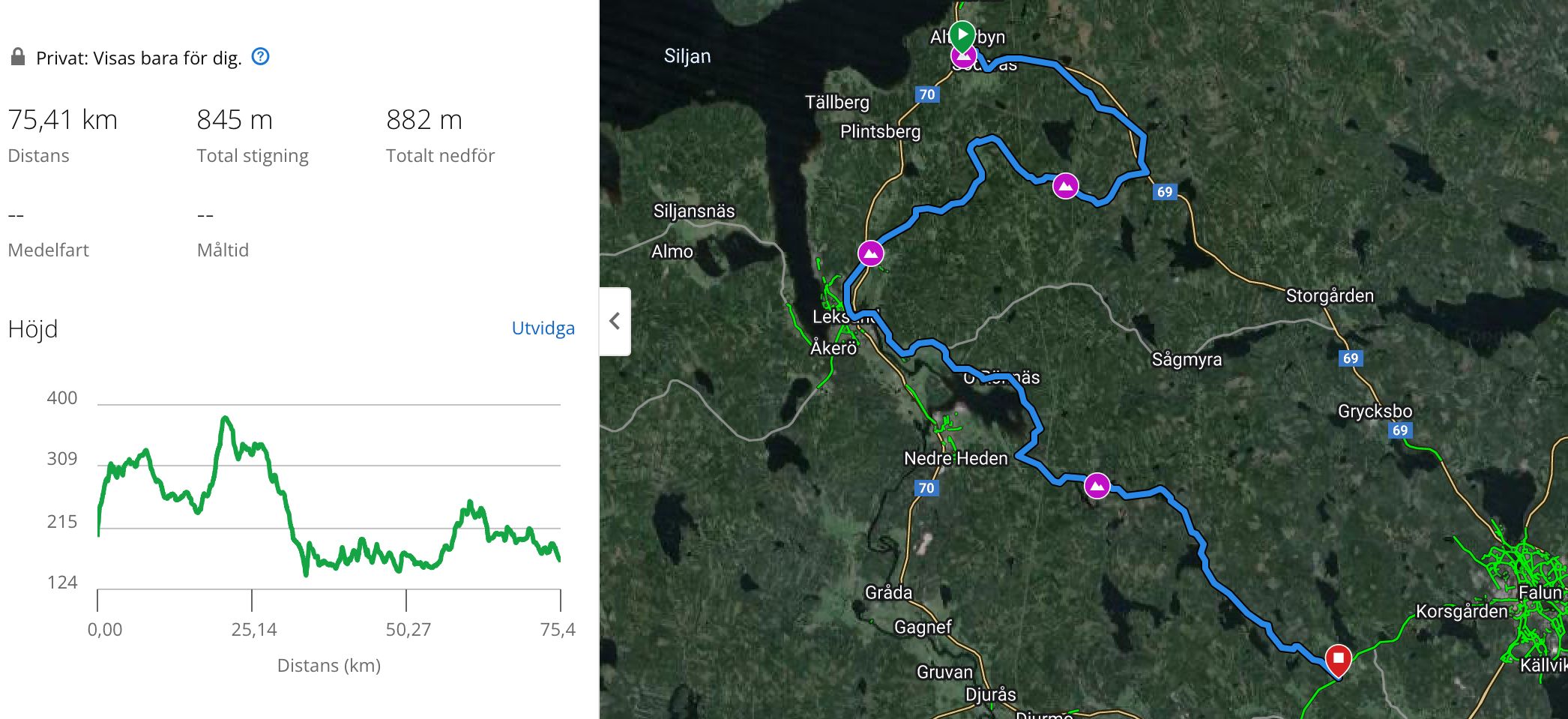
Task: Click the road 70 shield near Tällberg
Action: pos(927,94)
